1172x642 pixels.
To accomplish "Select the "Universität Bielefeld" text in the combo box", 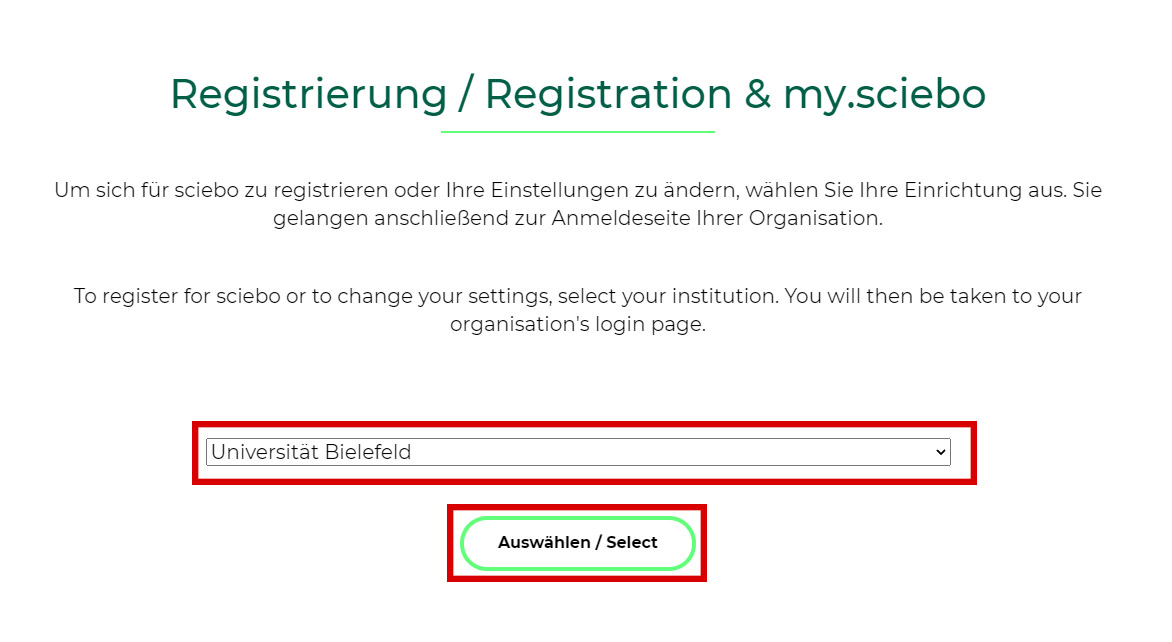I will click(311, 452).
